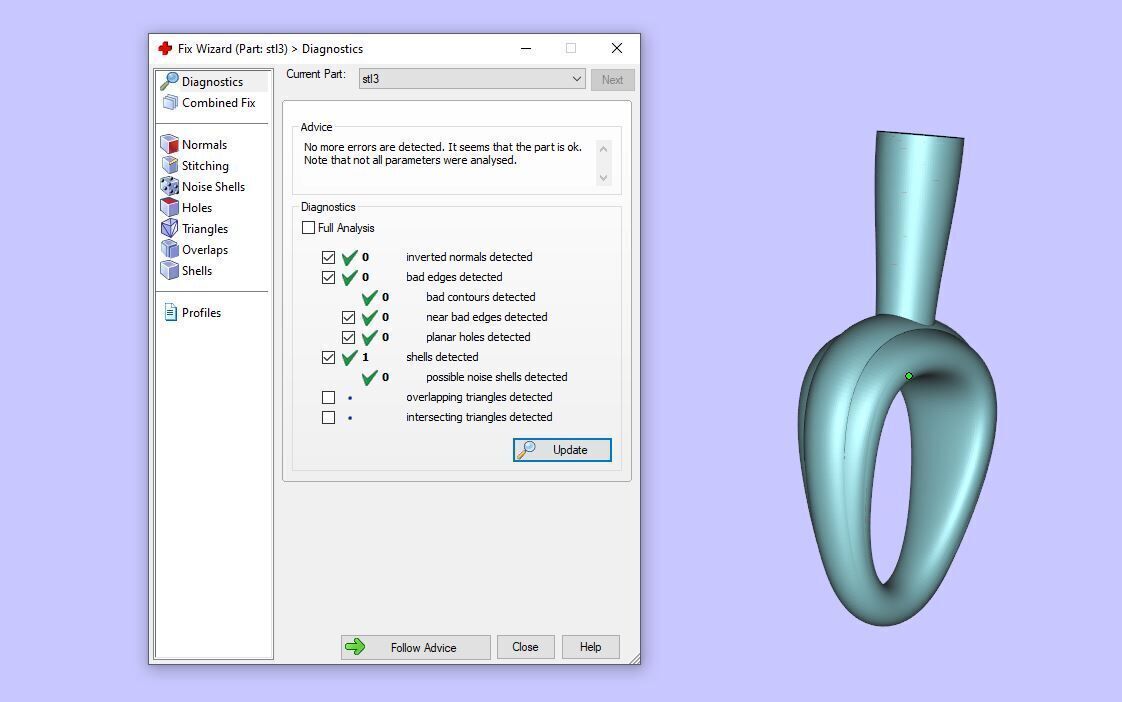Click the Shells cube icon
Image resolution: width=1122 pixels, height=702 pixels.
pos(170,270)
